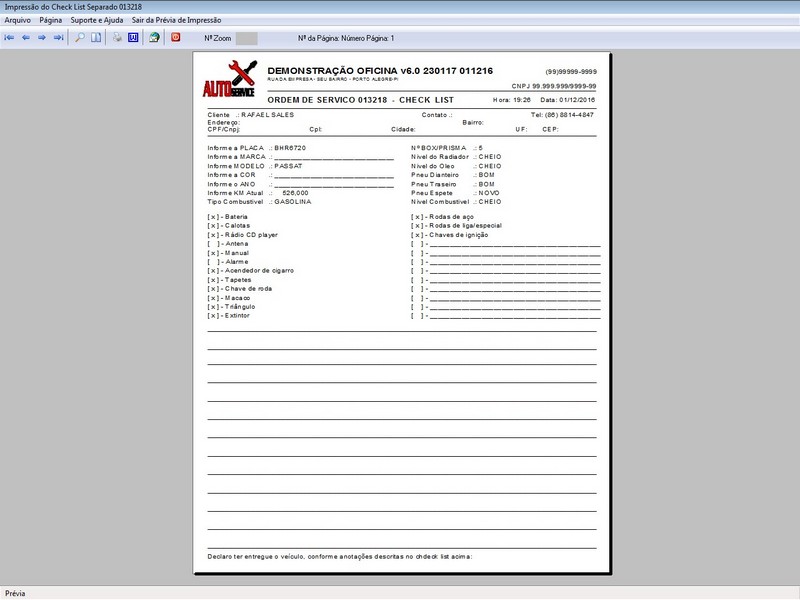Click Rodas de liga/especial line
Image resolution: width=800 pixels, height=600 pixels.
(457, 226)
